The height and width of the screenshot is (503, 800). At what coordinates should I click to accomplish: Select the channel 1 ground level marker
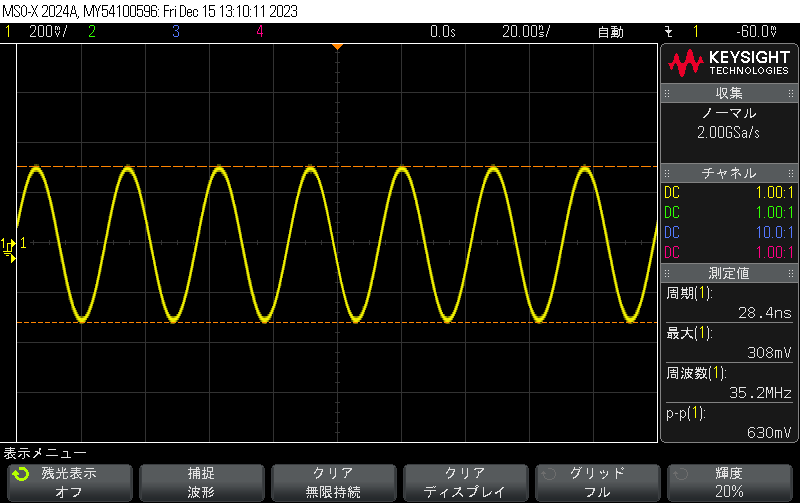pyautogui.click(x=9, y=243)
